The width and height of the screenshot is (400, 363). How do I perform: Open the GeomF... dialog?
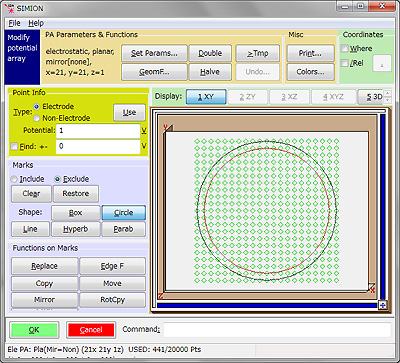click(x=154, y=72)
